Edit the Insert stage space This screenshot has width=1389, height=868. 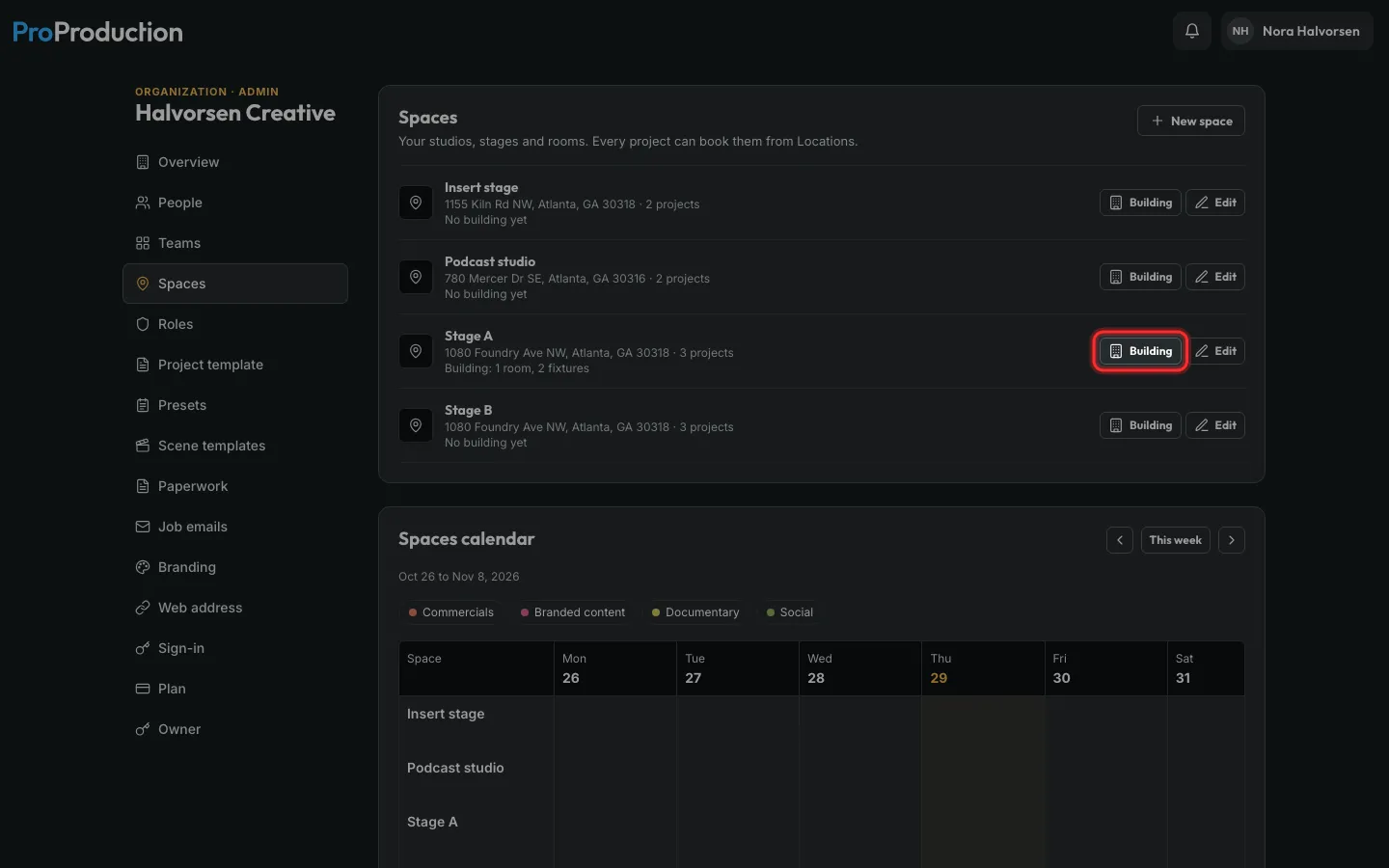(x=1215, y=203)
